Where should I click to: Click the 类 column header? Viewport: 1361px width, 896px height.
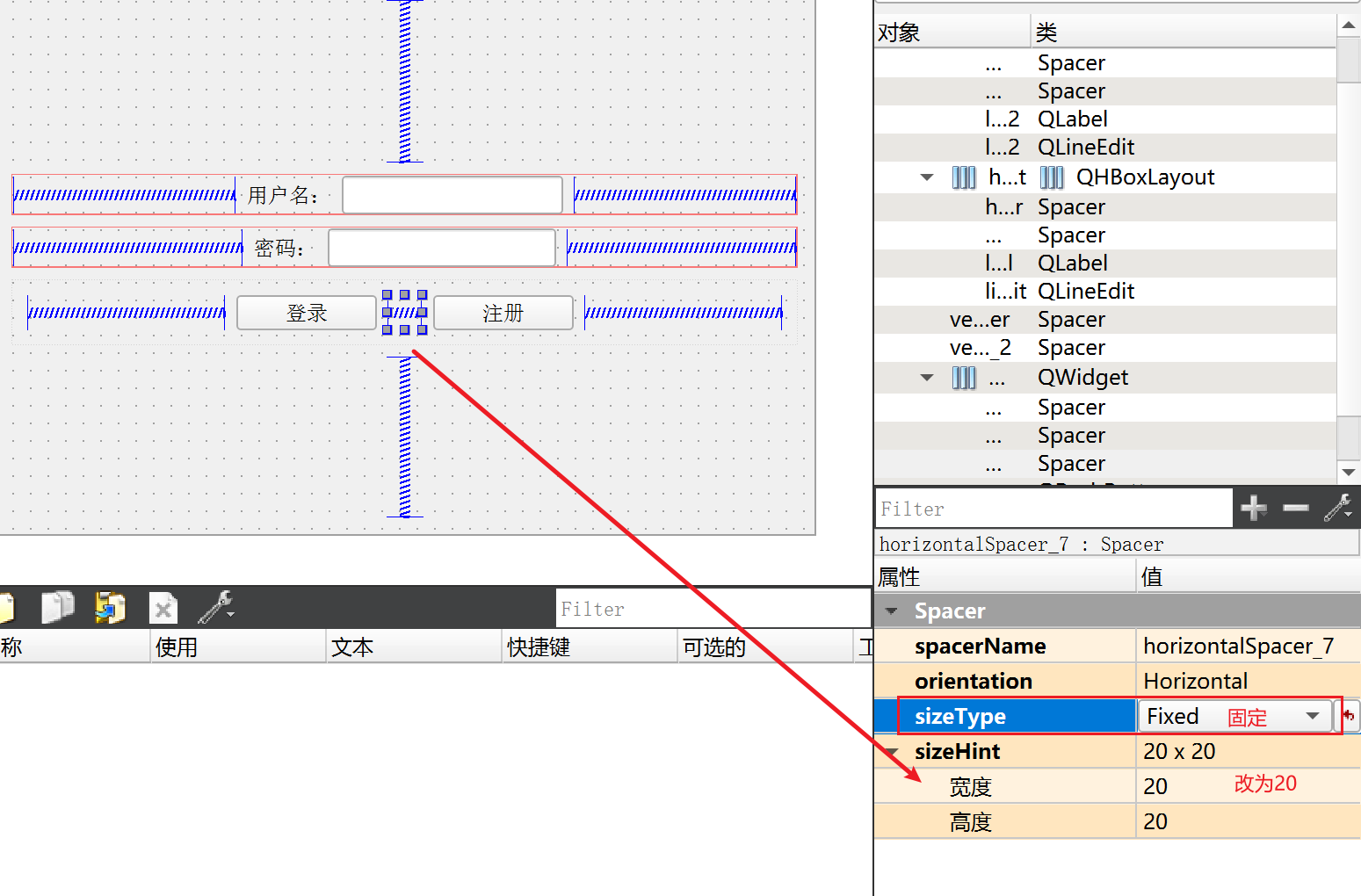click(1184, 33)
